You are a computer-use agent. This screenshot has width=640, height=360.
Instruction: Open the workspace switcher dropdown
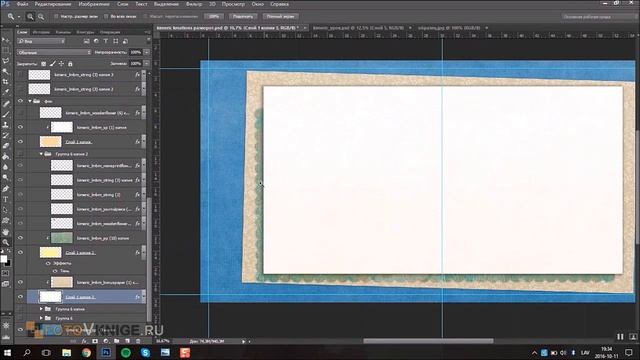point(600,17)
